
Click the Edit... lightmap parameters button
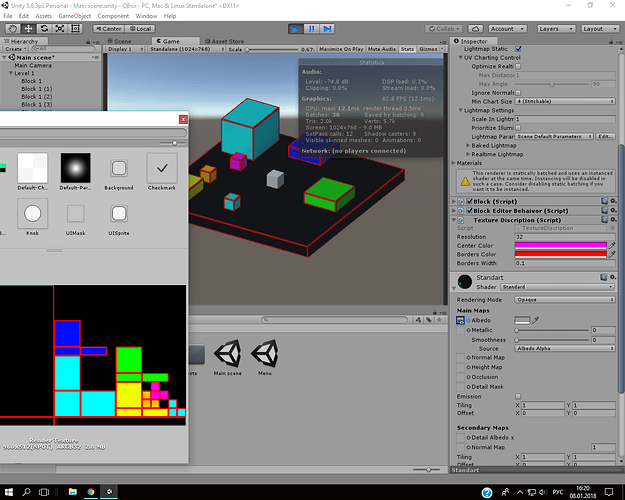[x=605, y=136]
